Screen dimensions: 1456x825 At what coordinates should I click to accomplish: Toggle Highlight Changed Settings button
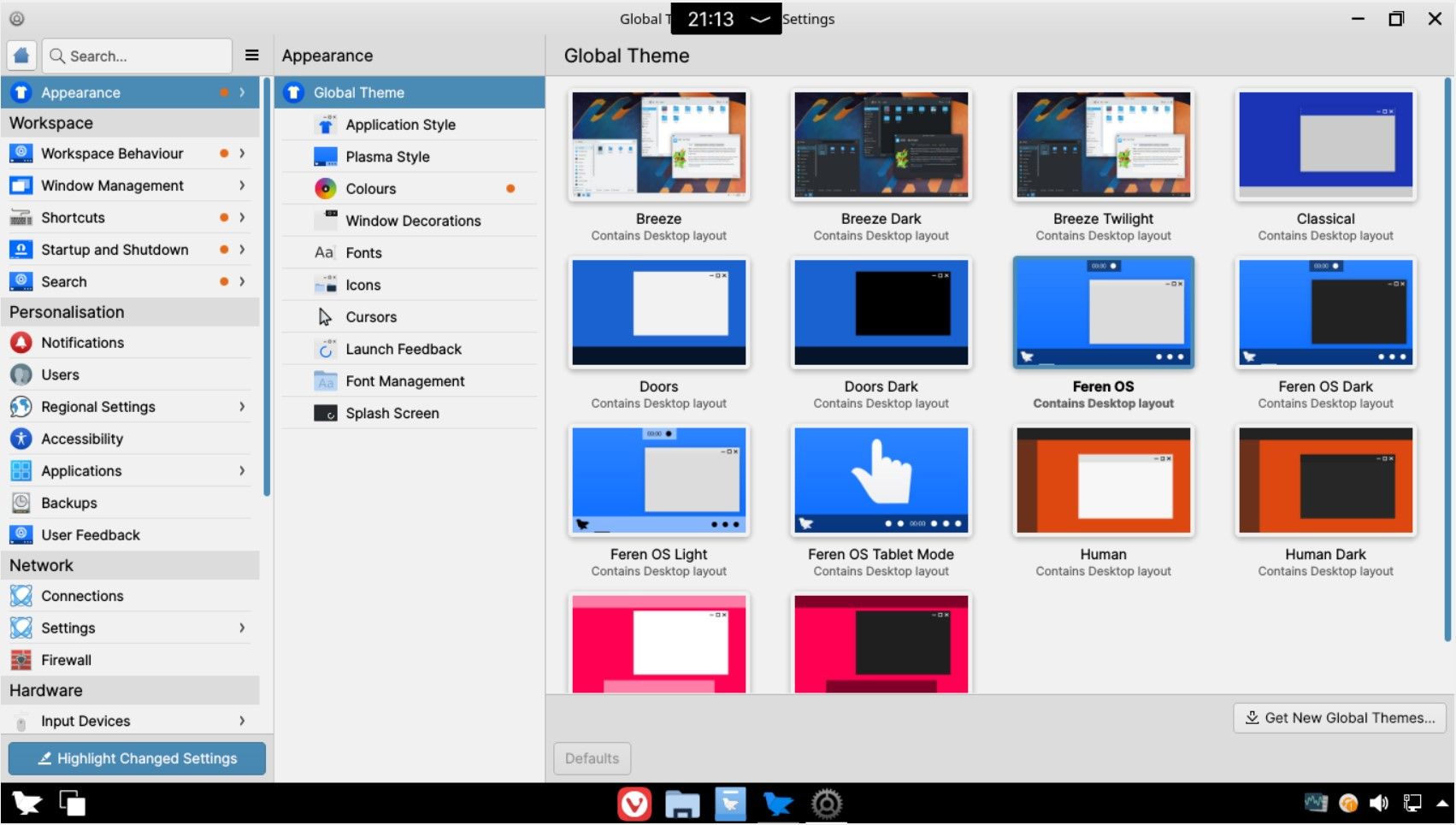click(x=137, y=758)
